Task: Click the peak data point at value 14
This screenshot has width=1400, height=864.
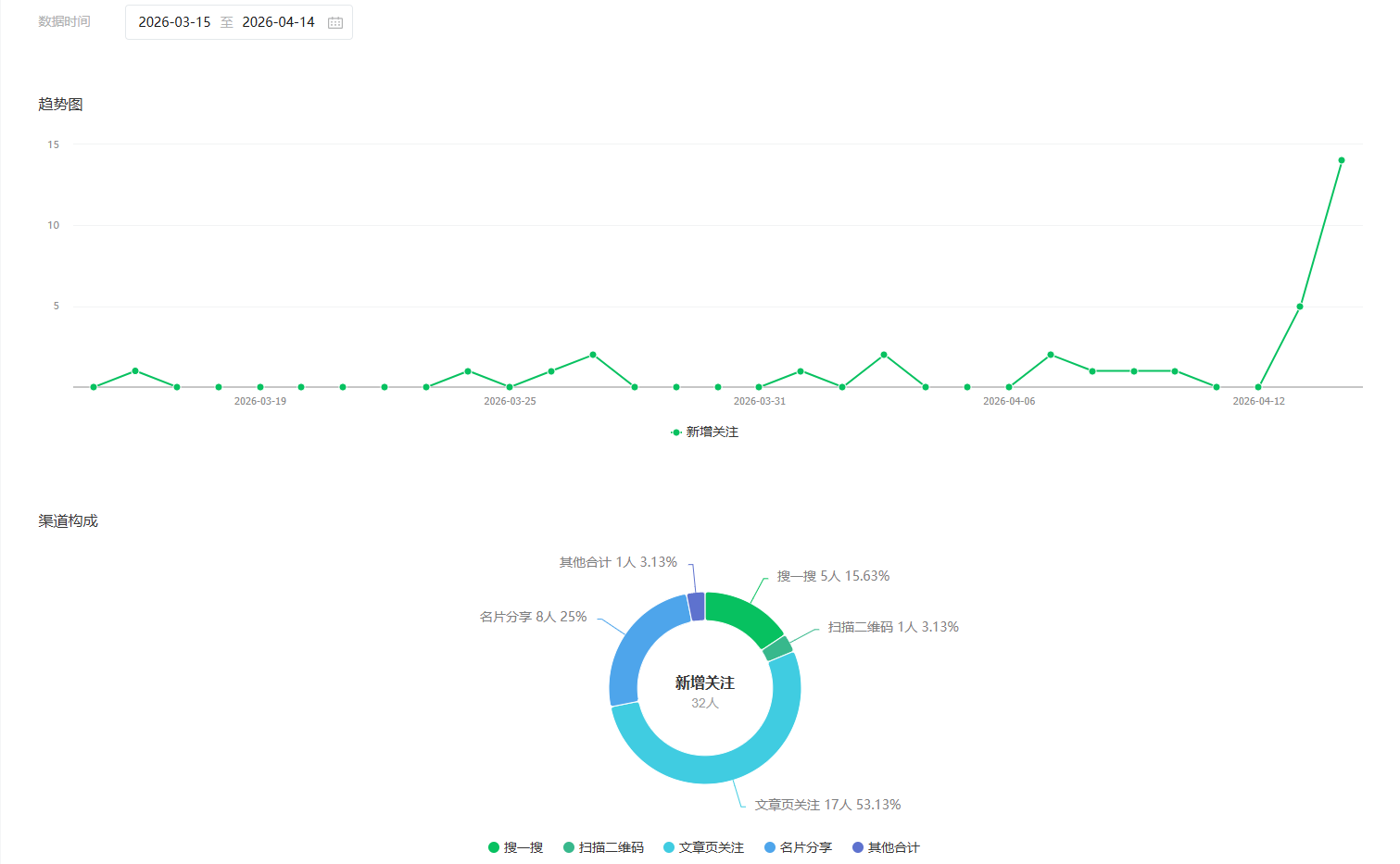Action: (x=1341, y=160)
